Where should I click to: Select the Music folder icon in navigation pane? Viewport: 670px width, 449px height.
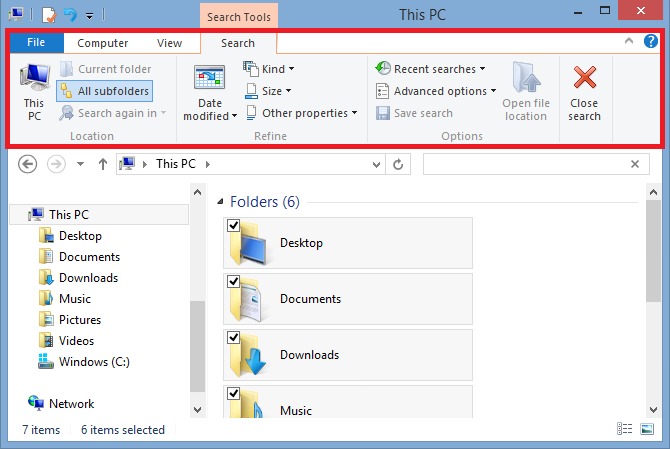tap(46, 298)
